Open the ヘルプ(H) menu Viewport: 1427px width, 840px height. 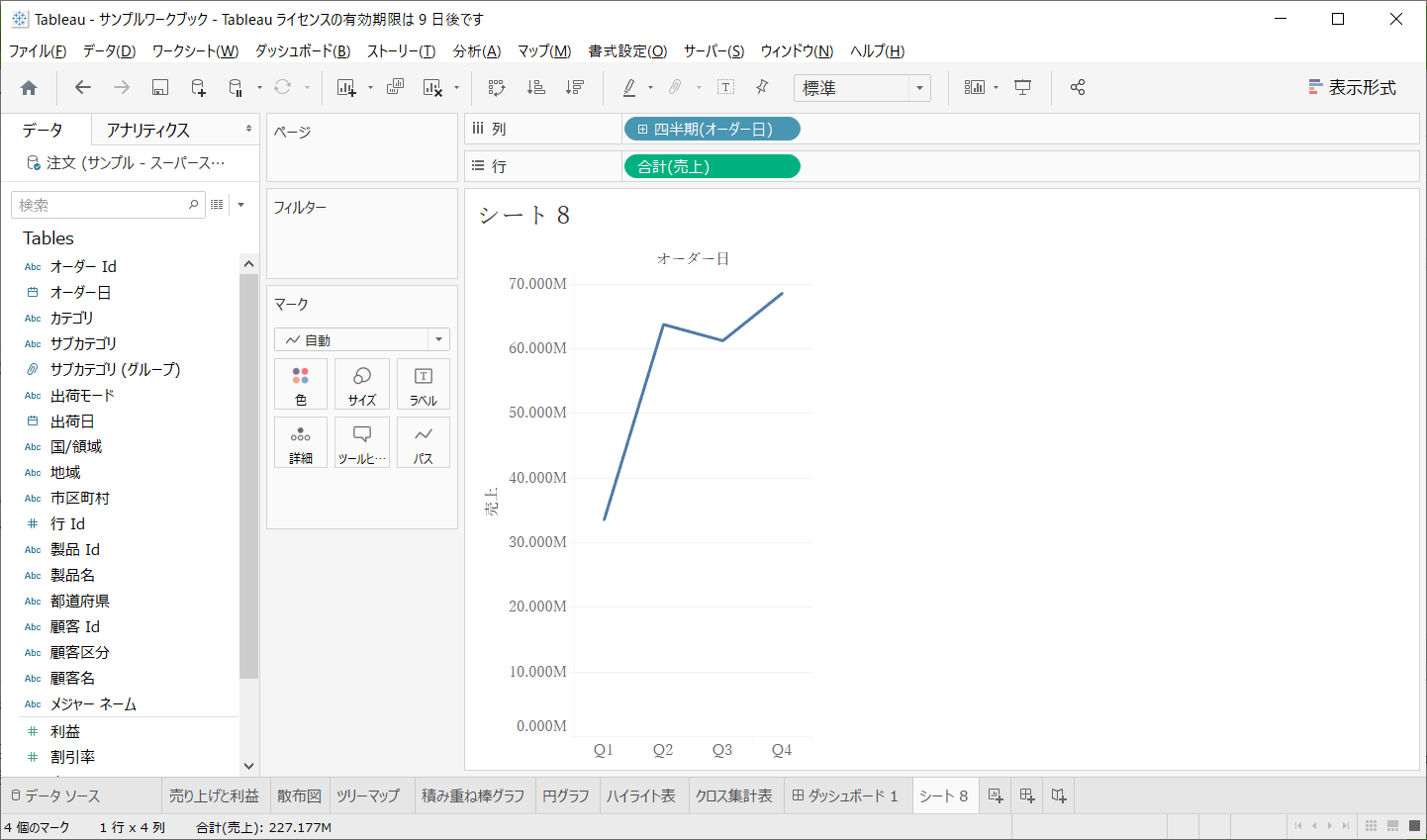pos(878,51)
